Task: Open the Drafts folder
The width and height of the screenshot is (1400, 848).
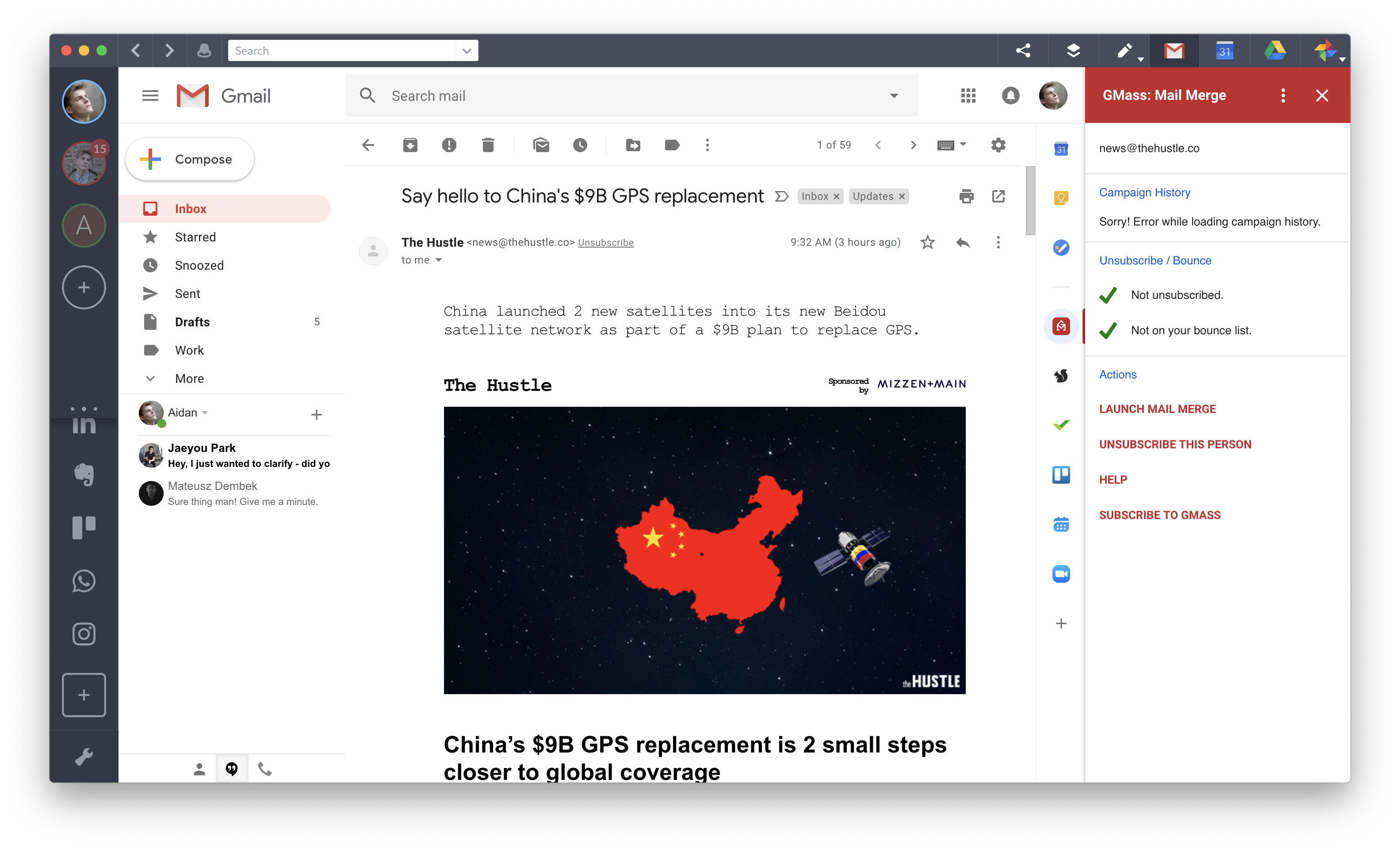Action: (225, 322)
